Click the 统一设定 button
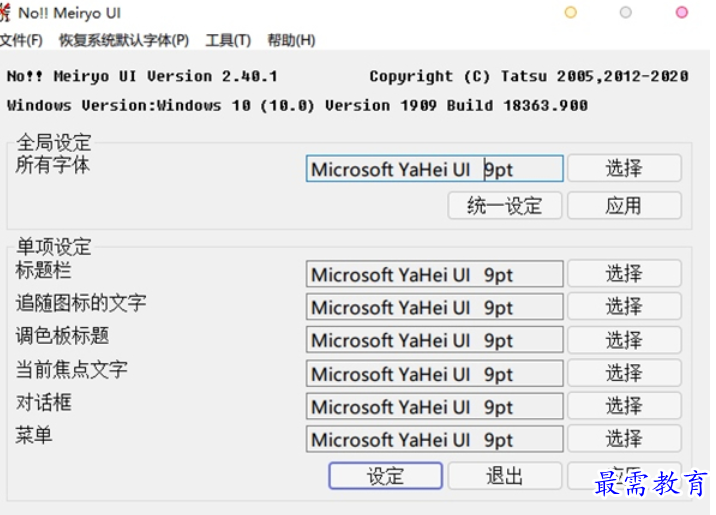The width and height of the screenshot is (716, 515). click(505, 206)
